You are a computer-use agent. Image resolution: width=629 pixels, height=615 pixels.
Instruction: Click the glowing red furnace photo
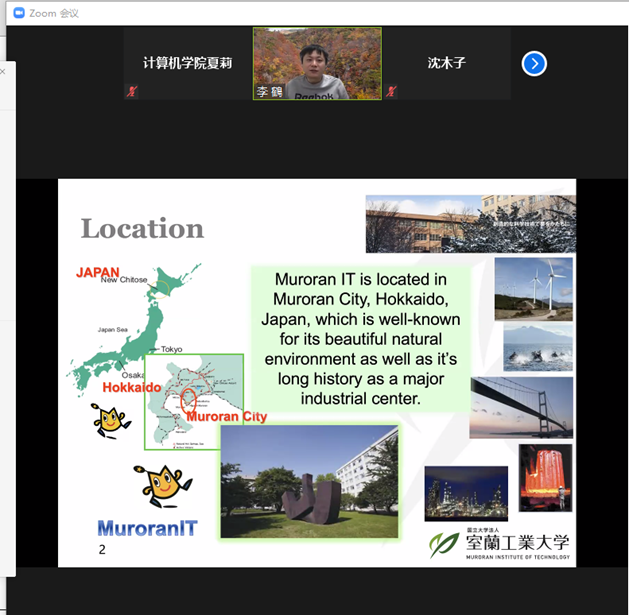(x=545, y=477)
